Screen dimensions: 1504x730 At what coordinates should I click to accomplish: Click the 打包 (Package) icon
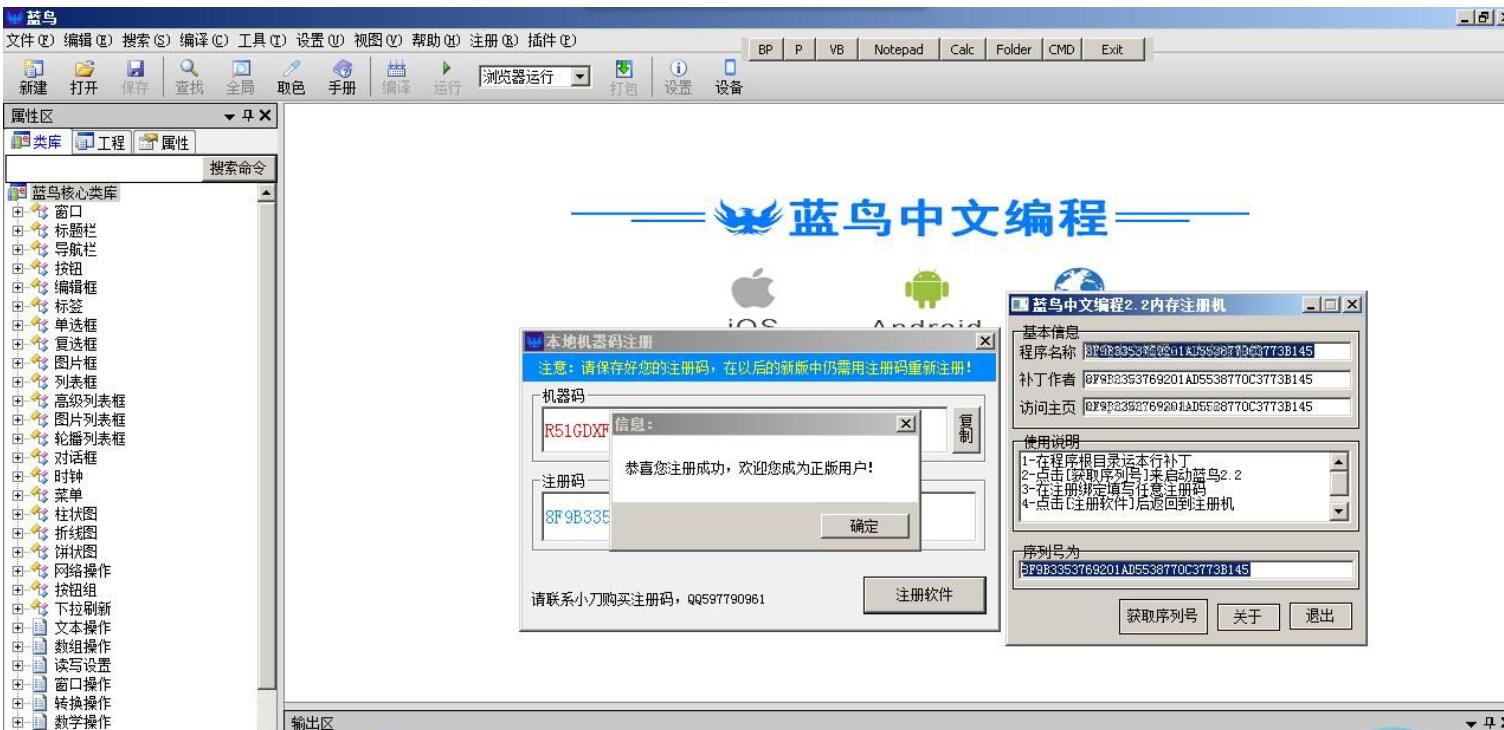625,67
